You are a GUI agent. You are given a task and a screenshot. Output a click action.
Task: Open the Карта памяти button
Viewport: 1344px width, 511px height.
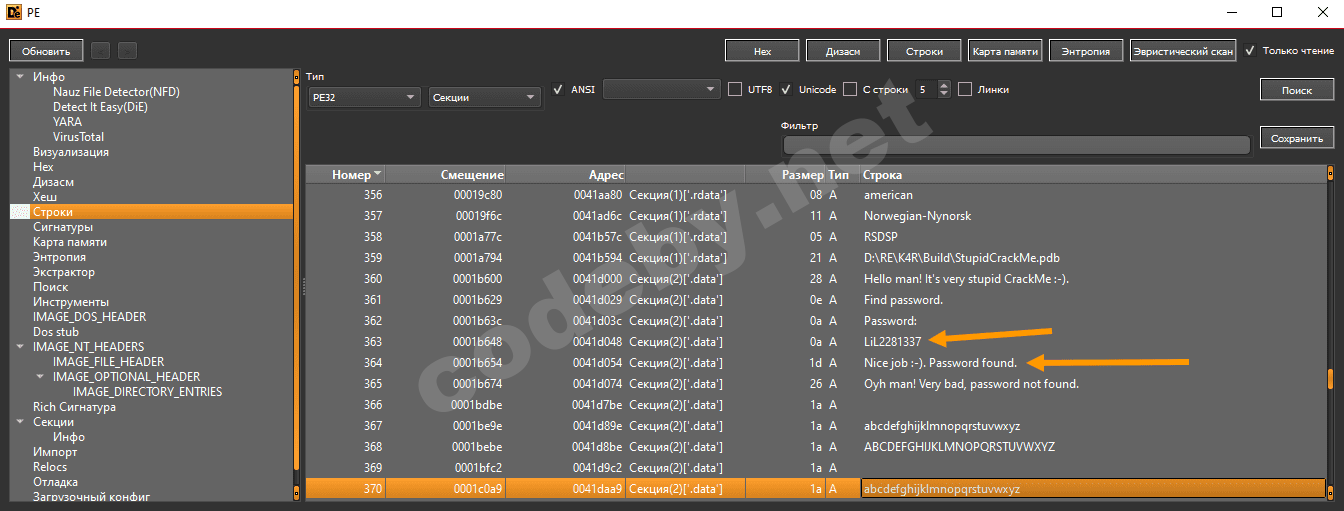tap(1005, 50)
